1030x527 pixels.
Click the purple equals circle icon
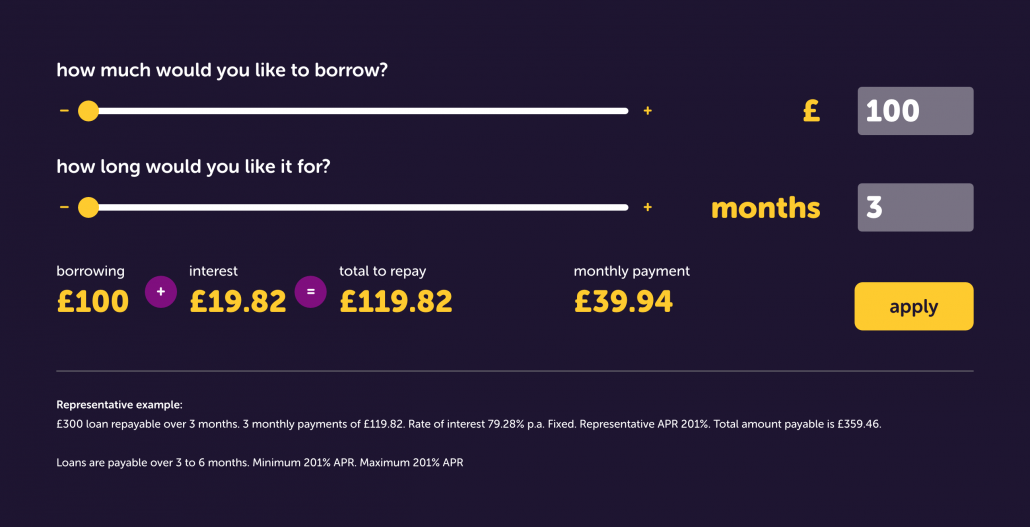pos(311,291)
